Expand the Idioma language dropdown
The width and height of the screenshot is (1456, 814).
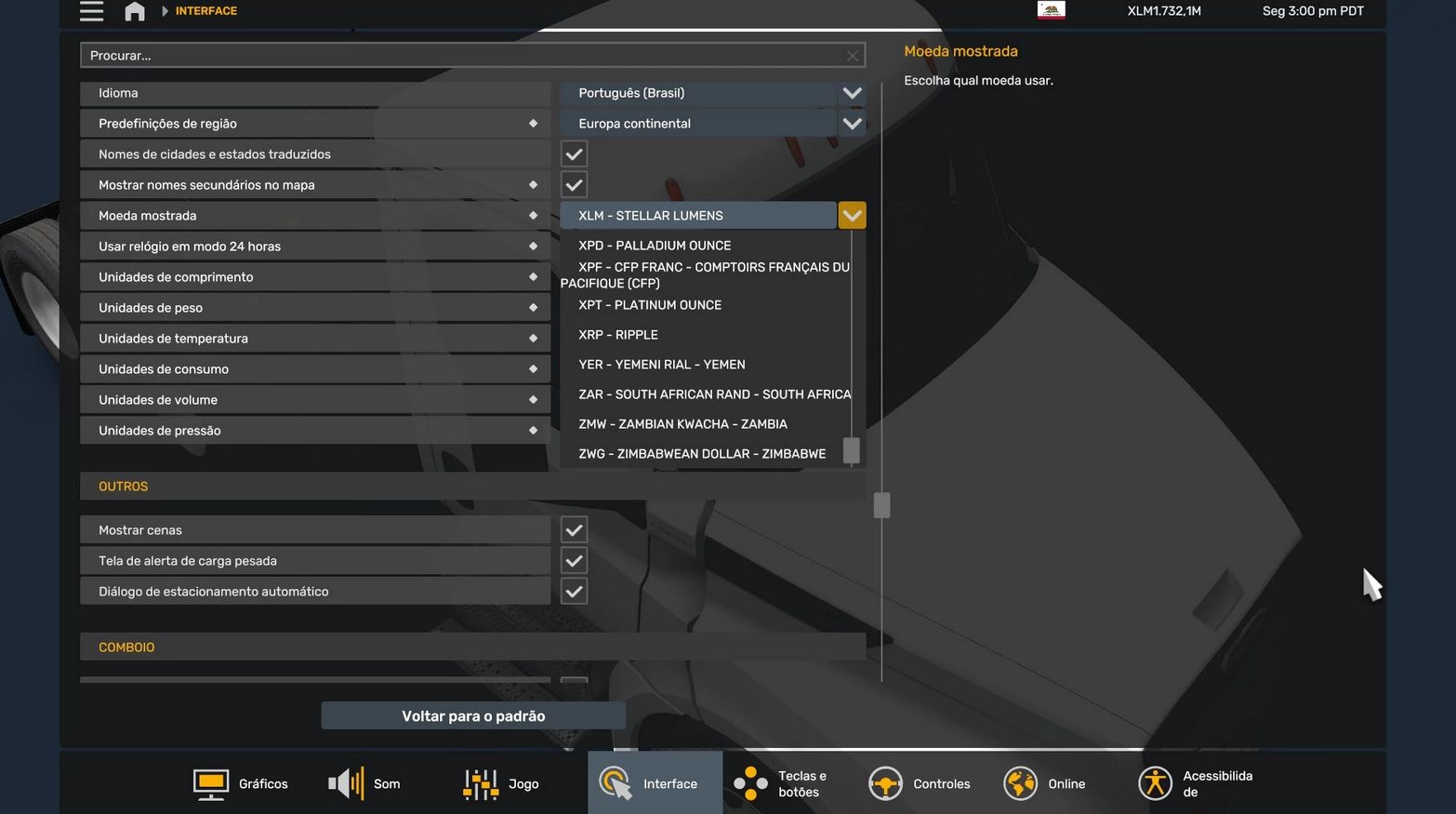852,93
